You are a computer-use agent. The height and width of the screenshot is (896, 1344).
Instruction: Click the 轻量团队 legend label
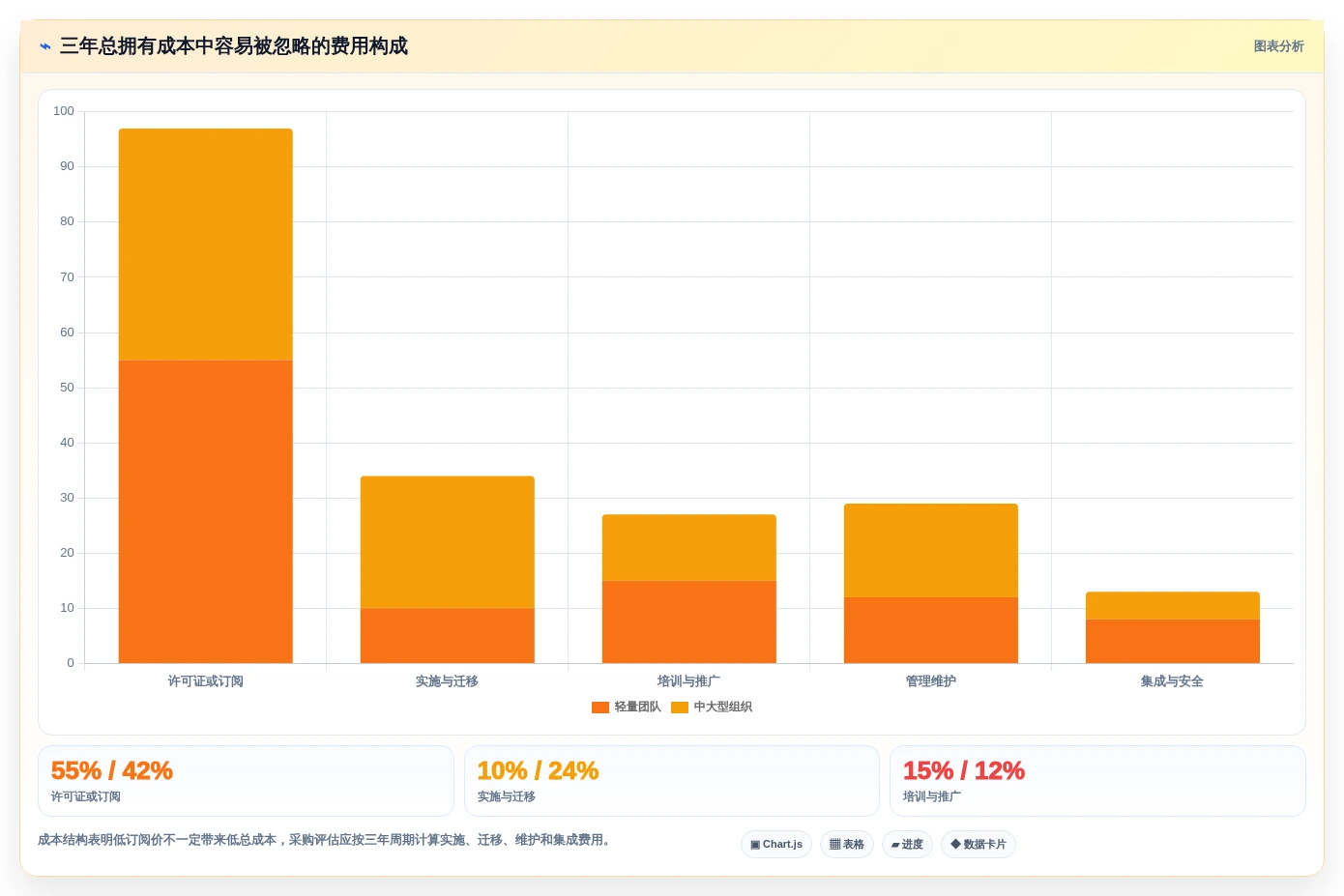tap(638, 708)
